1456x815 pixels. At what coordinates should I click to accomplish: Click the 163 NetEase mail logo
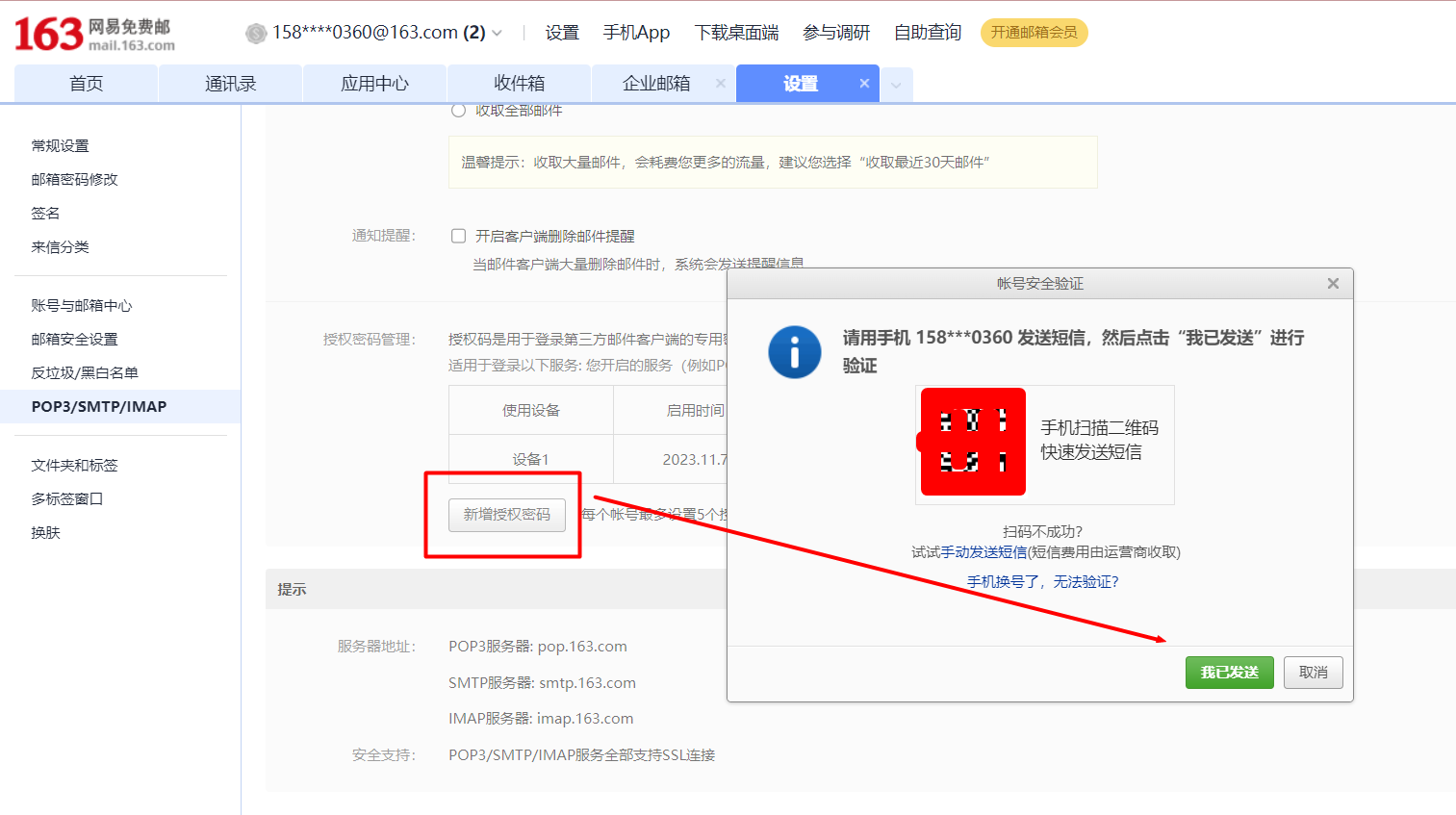(94, 34)
